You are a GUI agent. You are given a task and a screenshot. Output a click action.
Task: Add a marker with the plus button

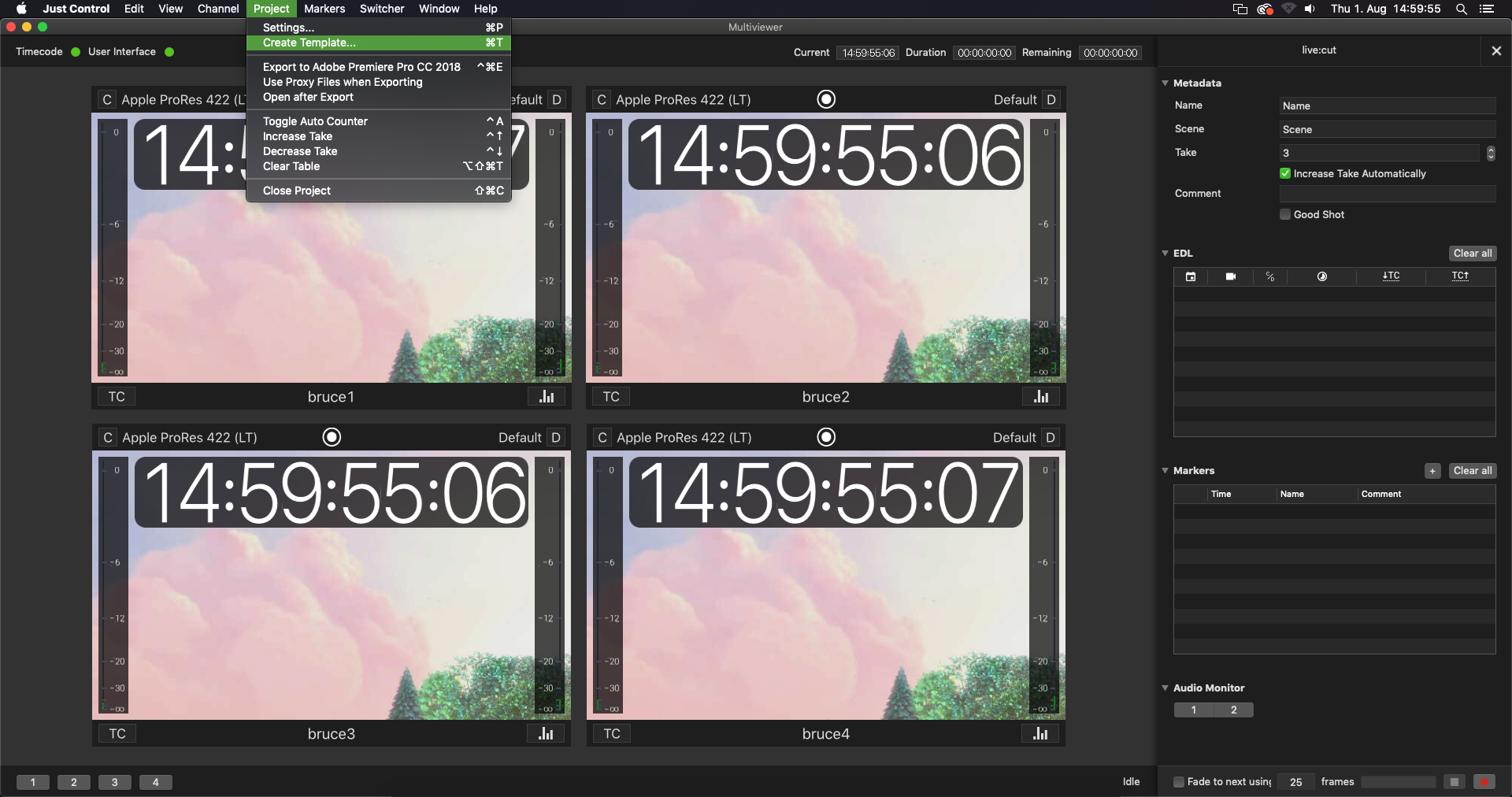pos(1432,471)
